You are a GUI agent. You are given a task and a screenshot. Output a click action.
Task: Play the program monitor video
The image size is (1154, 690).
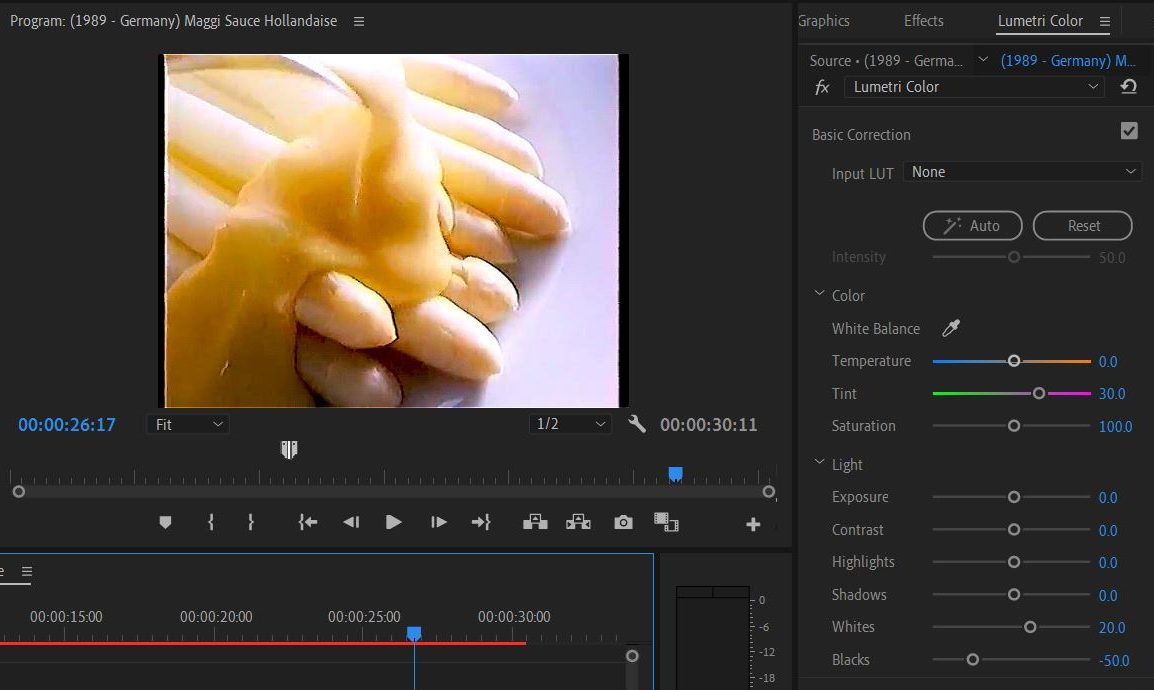[394, 522]
